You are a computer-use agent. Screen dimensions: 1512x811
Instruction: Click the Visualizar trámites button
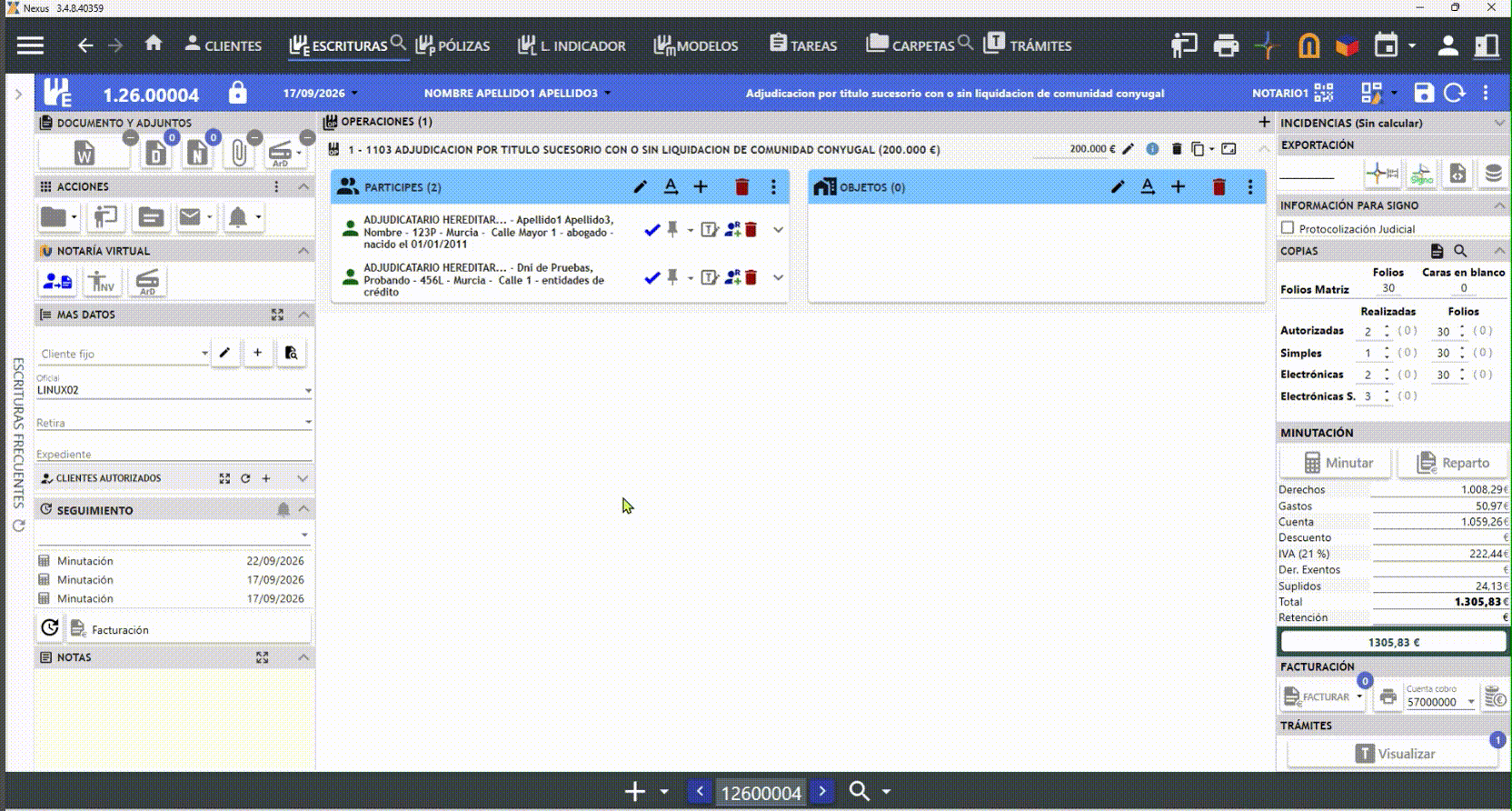click(1394, 754)
